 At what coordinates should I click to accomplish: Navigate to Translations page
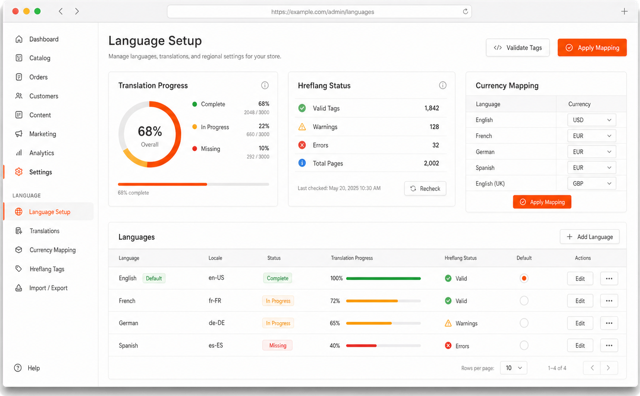coord(44,231)
